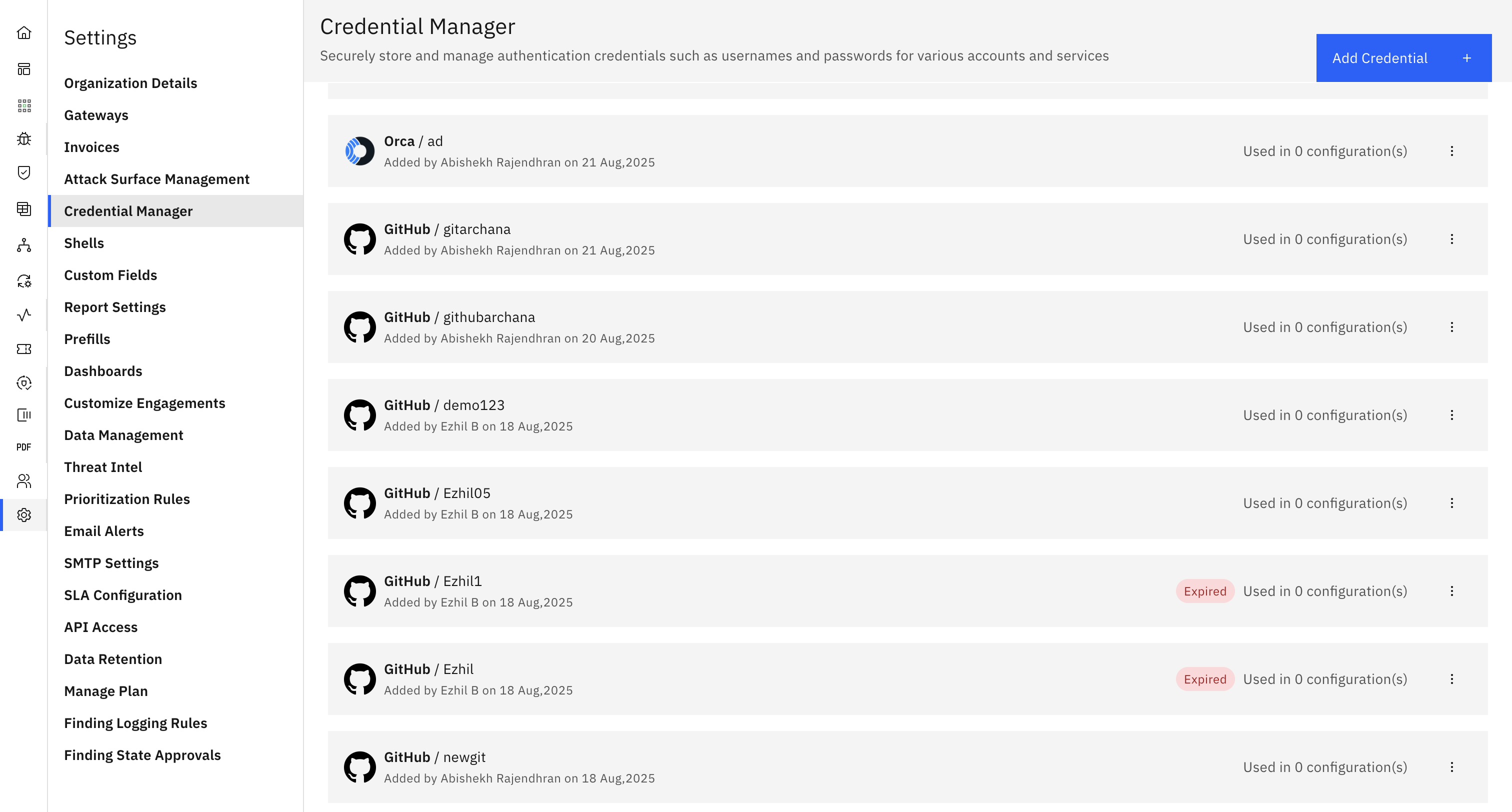Open the PDF icon in the sidebar

[x=24, y=447]
